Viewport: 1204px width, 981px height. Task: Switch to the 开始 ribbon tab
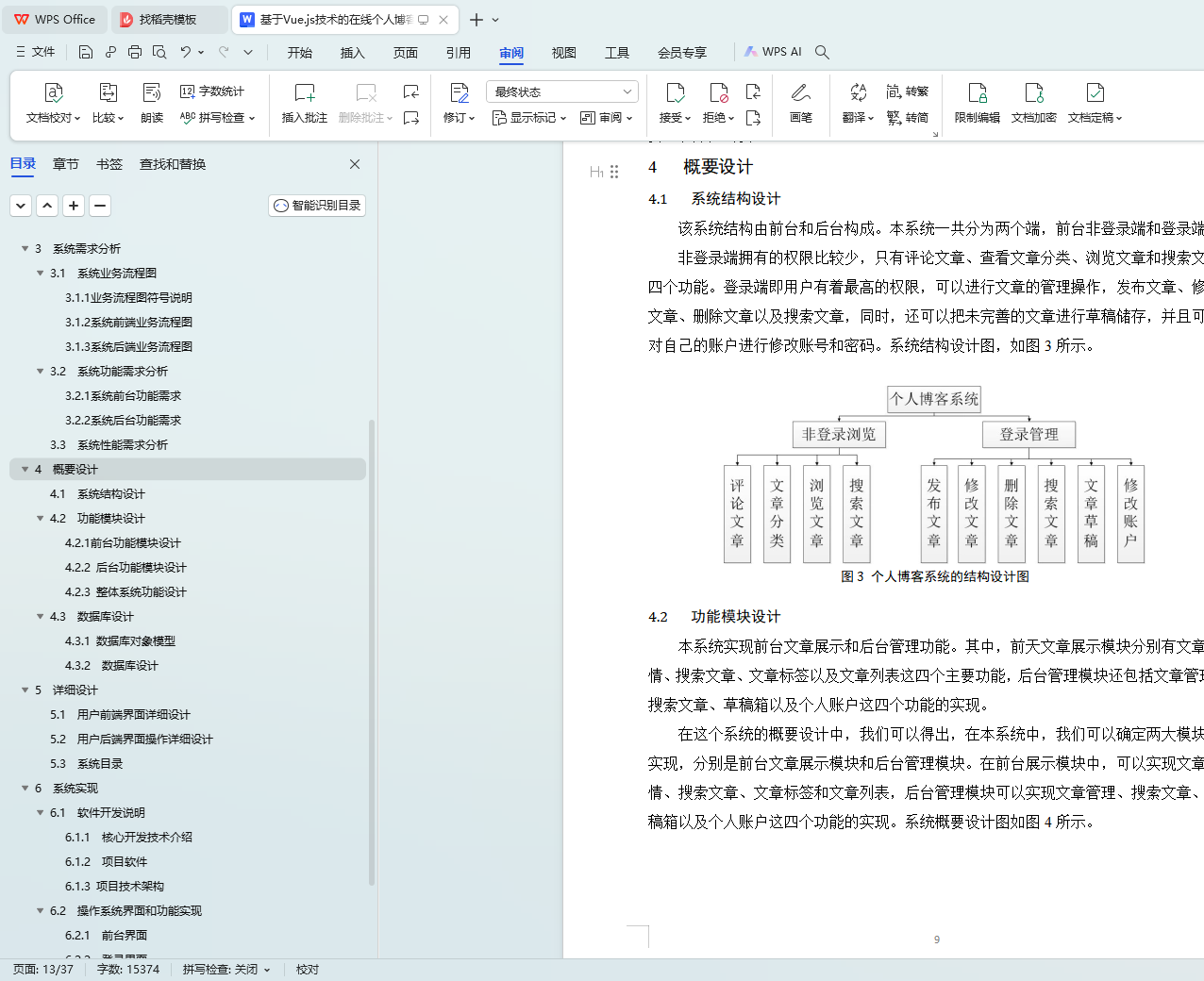click(300, 53)
